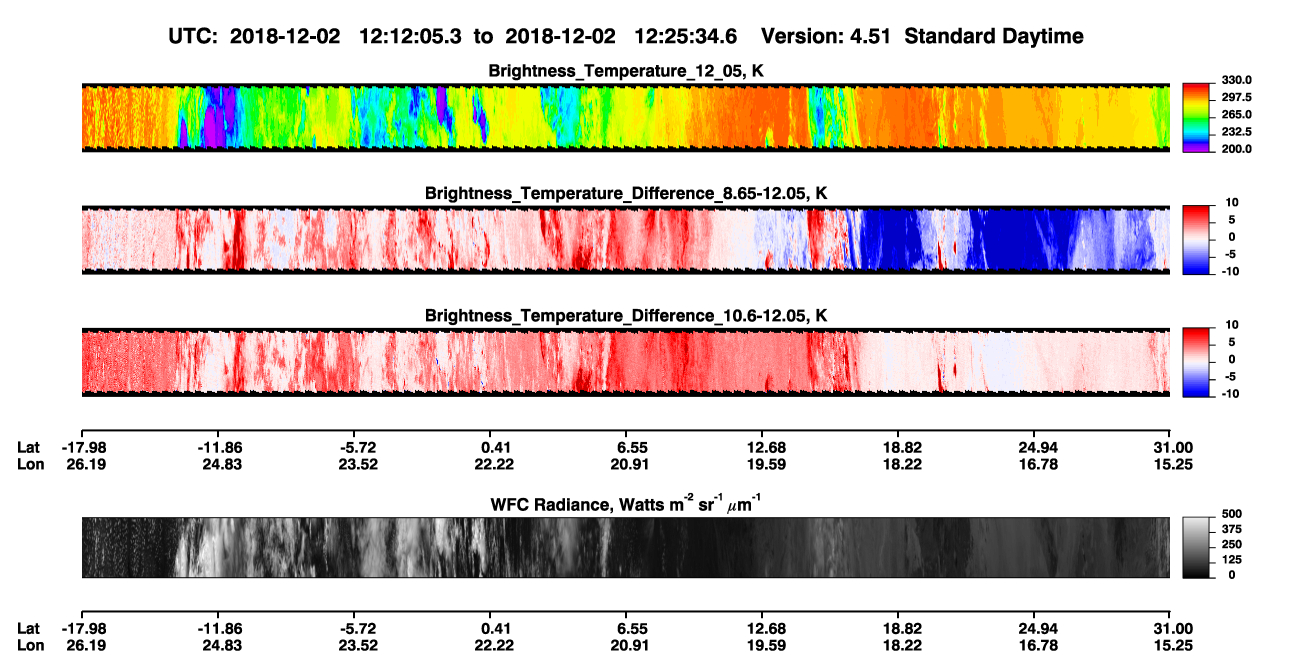This screenshot has height=667, width=1300.
Task: Click the rainbow colorbar for the 200–330 K scale
Action: tap(1196, 118)
